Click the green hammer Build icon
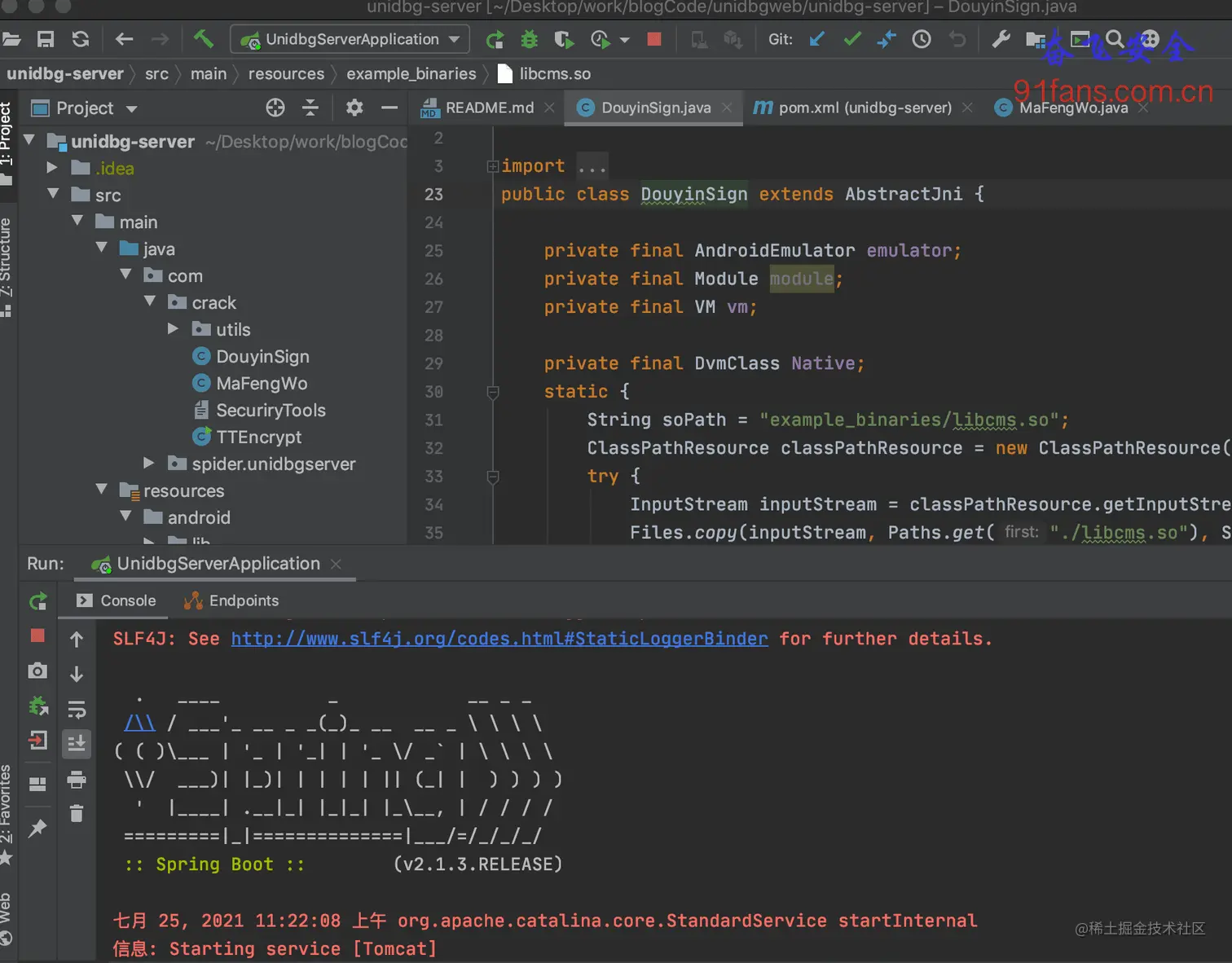1232x963 pixels. coord(203,38)
